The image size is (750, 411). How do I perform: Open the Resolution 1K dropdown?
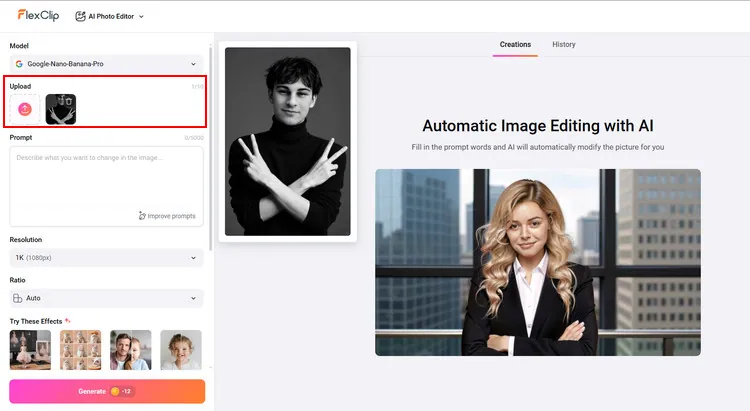(x=106, y=258)
